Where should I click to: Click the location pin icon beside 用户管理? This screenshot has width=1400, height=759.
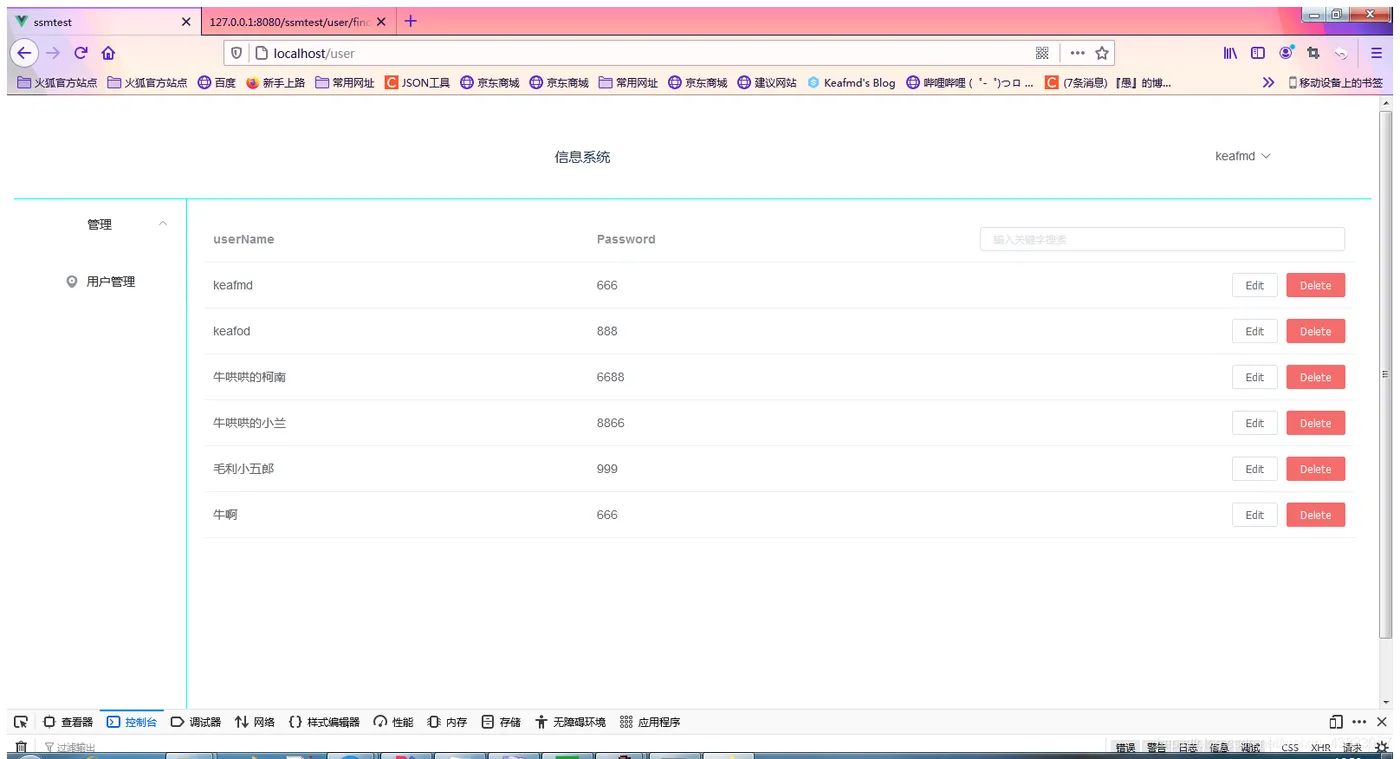[x=71, y=282]
